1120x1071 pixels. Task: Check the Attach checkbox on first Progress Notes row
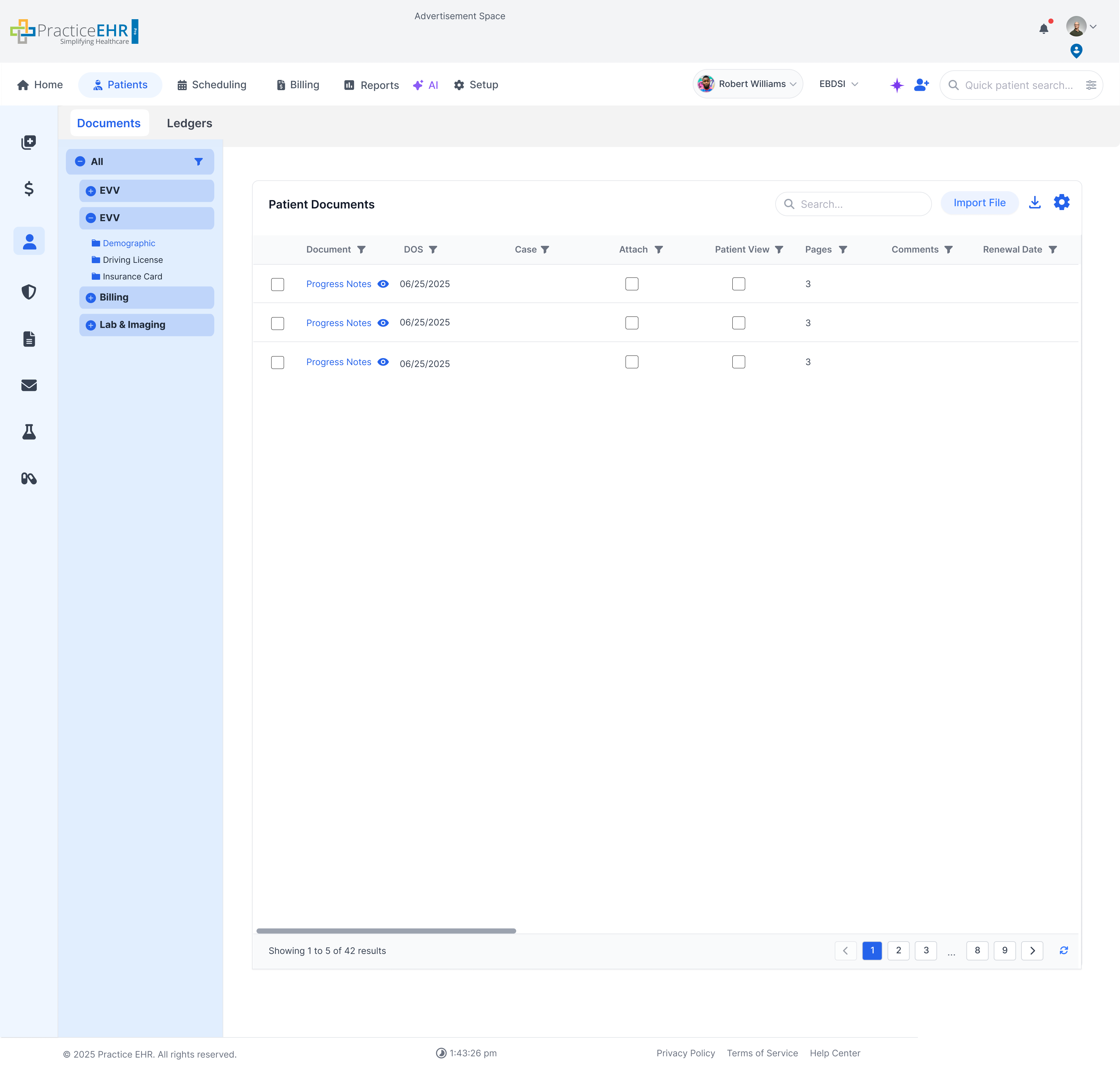(x=632, y=284)
